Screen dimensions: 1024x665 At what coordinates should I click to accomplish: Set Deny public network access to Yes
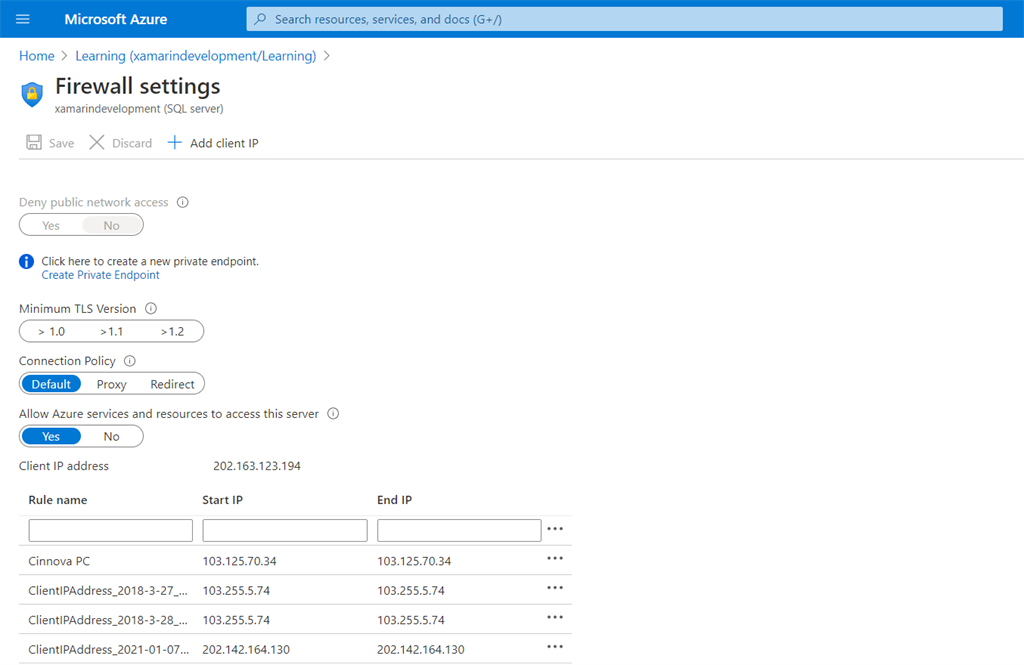click(51, 225)
